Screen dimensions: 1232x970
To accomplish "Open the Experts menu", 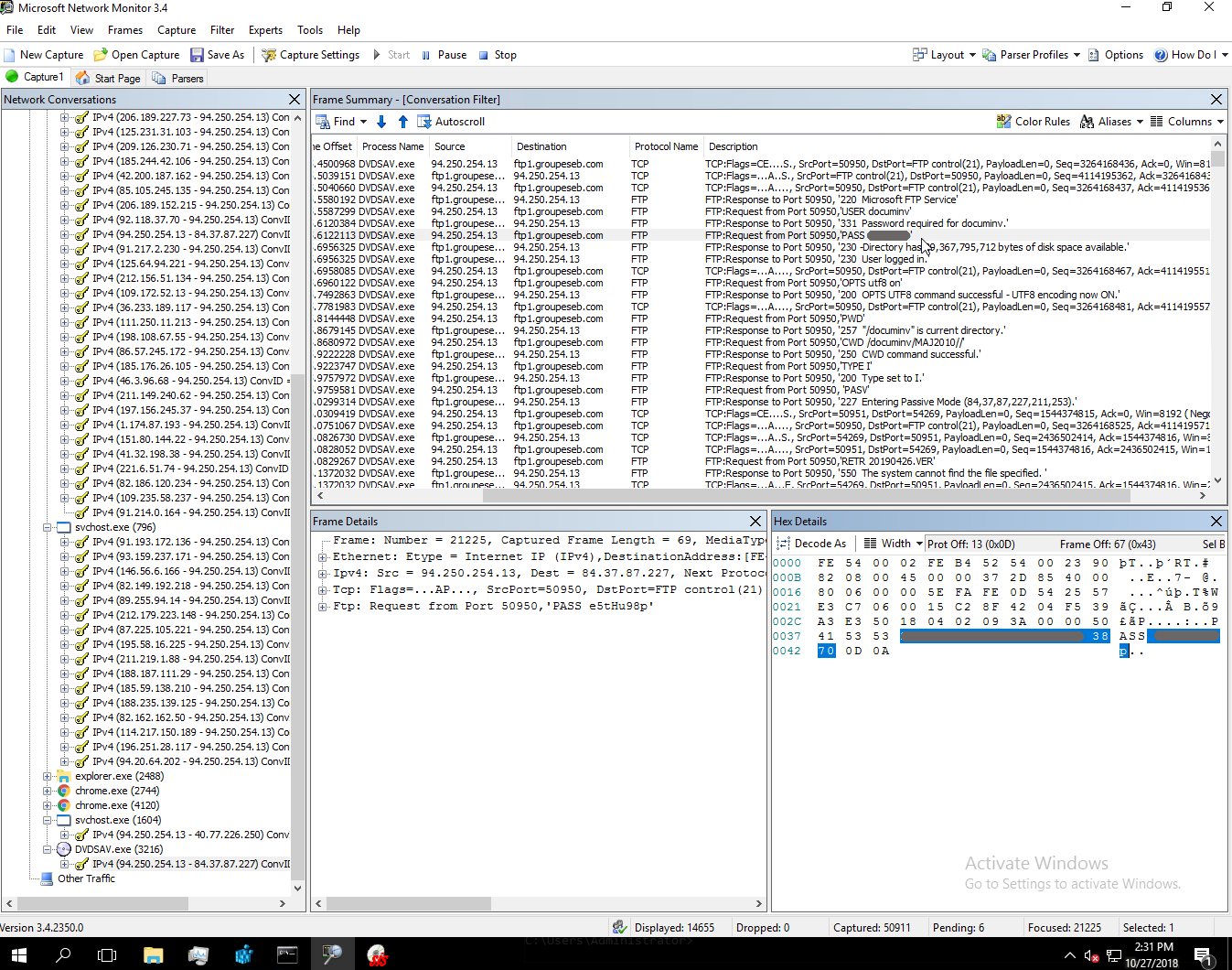I will [265, 30].
